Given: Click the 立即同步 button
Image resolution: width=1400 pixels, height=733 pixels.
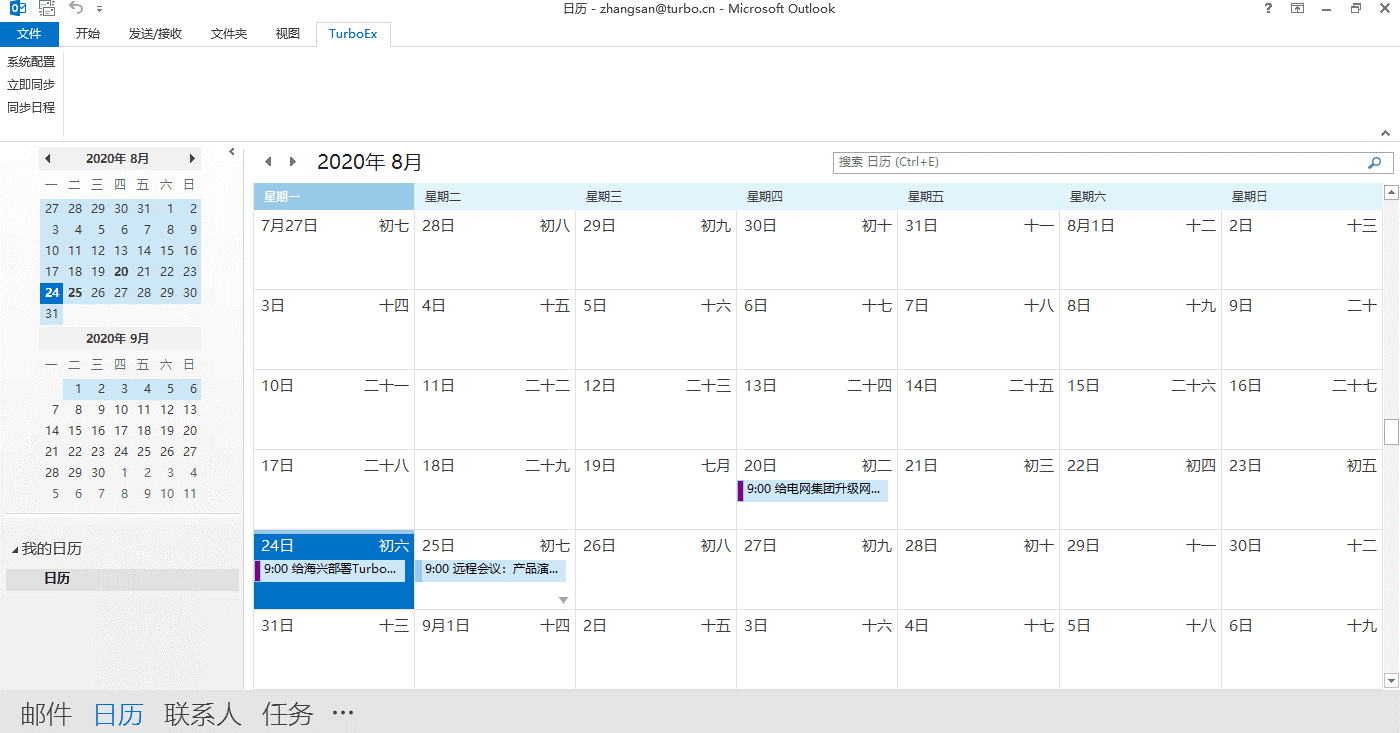Looking at the screenshot, I should tap(31, 85).
